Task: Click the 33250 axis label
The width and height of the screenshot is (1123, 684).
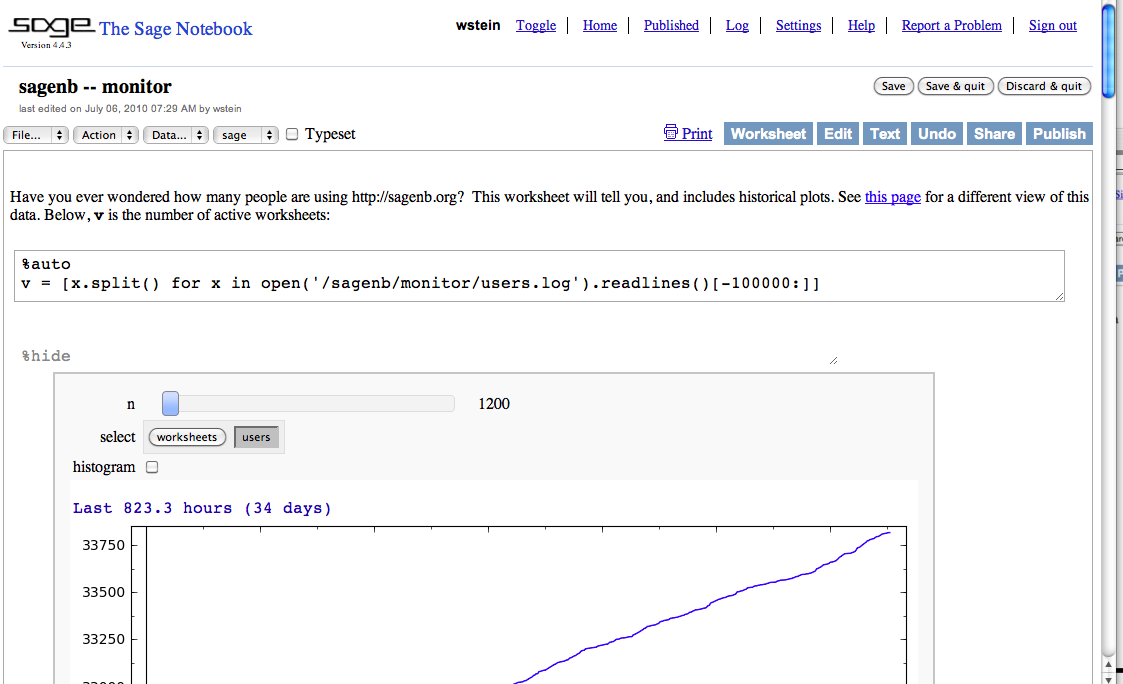Action: click(x=103, y=639)
